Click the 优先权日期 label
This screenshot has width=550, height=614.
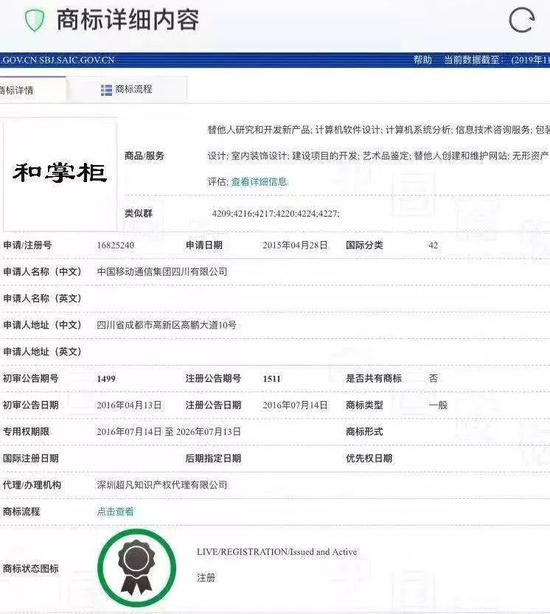point(369,458)
